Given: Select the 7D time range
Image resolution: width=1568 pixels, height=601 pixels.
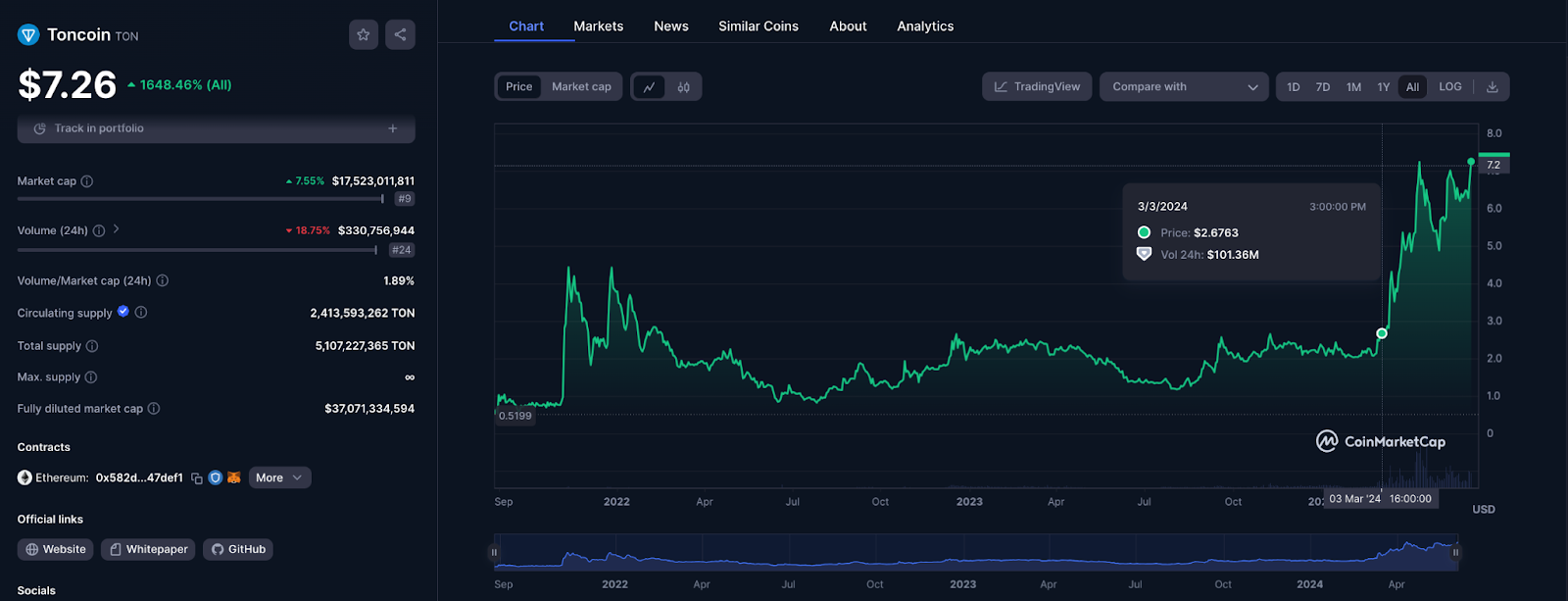Looking at the screenshot, I should 1323,87.
